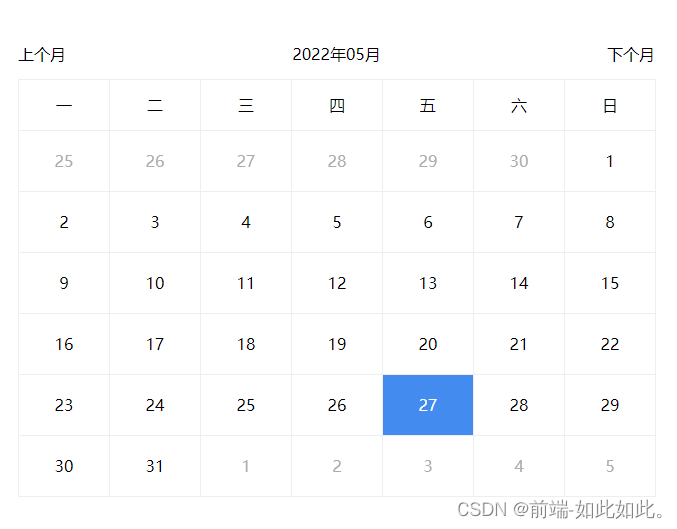Viewport: 677px width, 529px height.
Task: Click date 17
Action: point(155,344)
